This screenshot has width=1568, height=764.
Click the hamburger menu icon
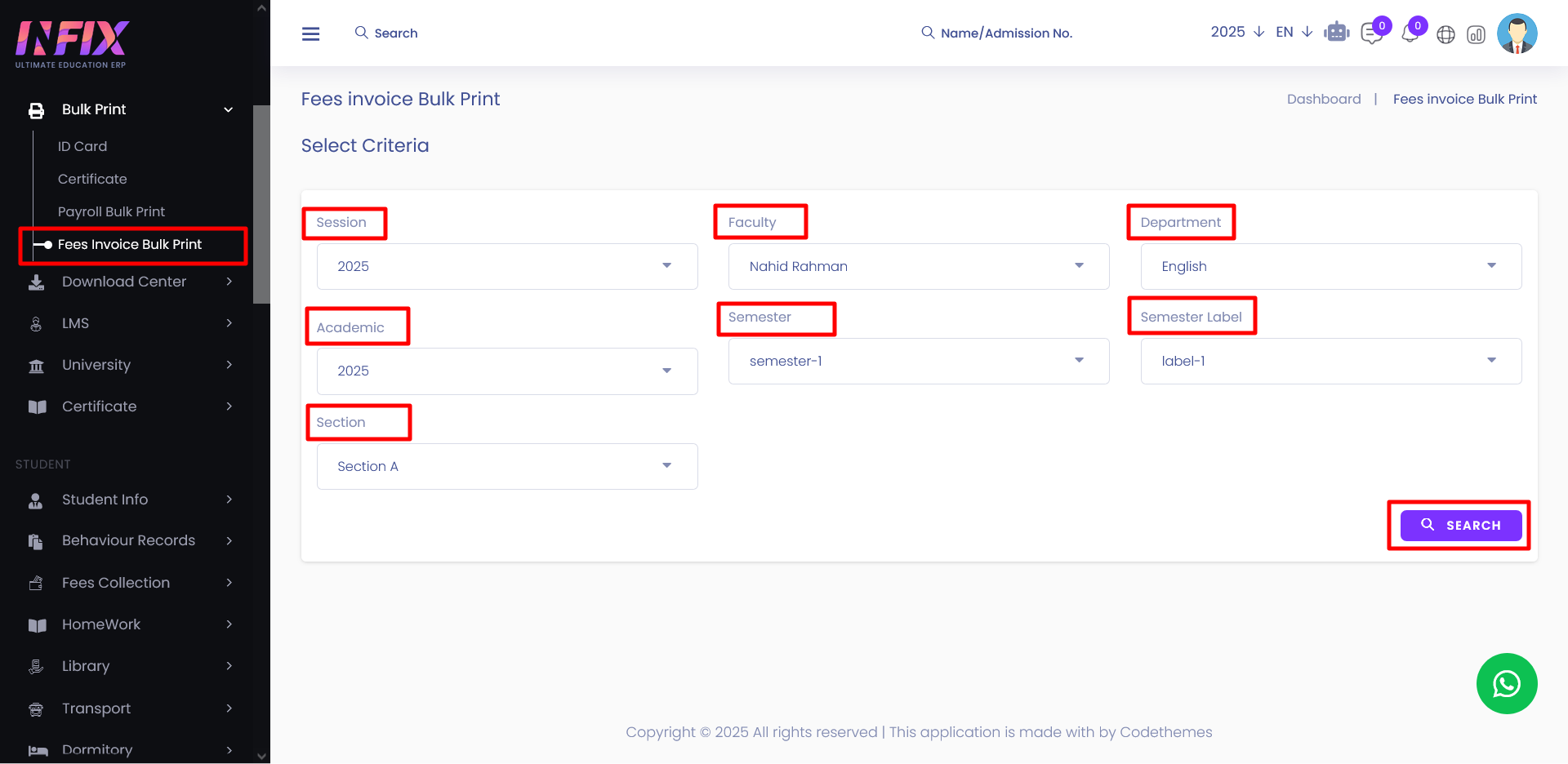tap(310, 33)
